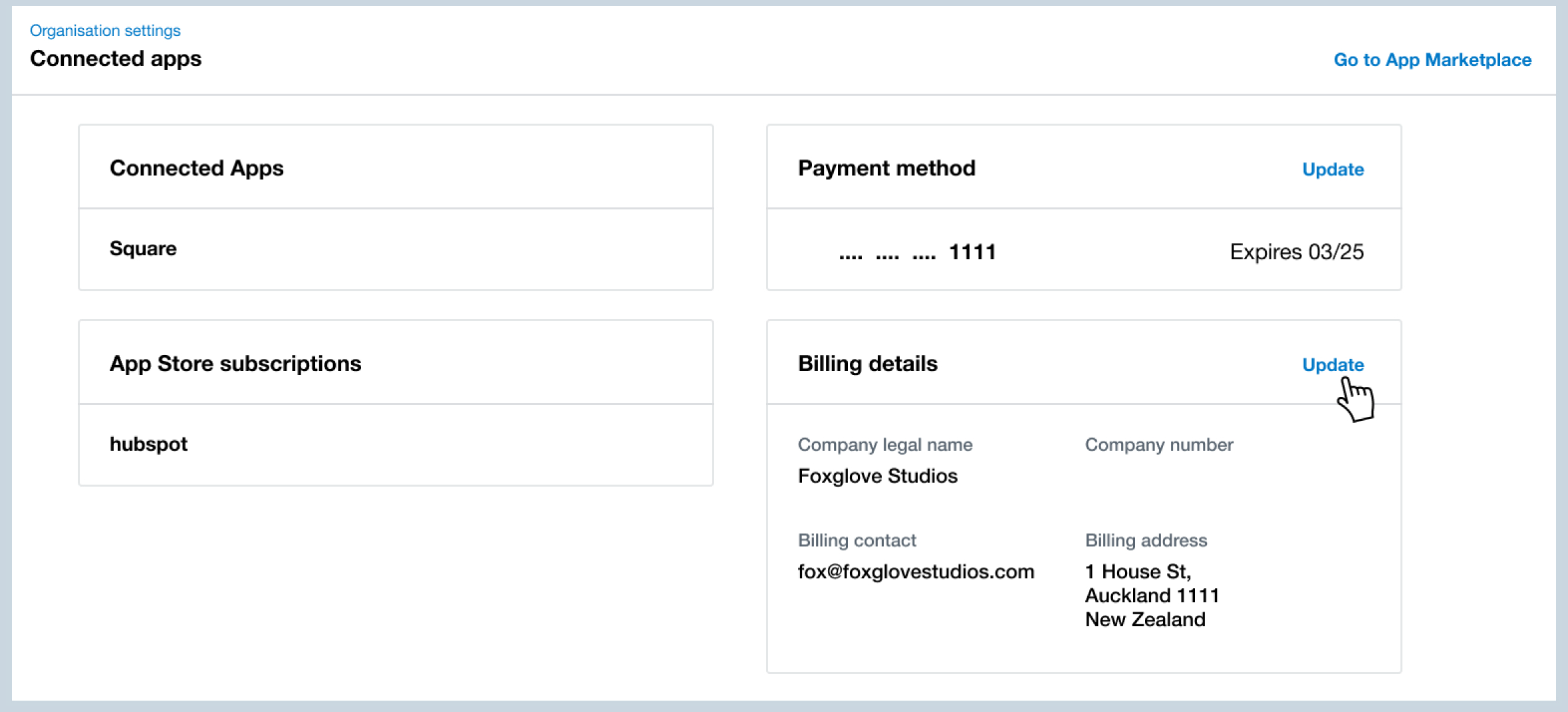Screen dimensions: 1568x712
Task: Click the Payment method heading
Action: point(886,168)
